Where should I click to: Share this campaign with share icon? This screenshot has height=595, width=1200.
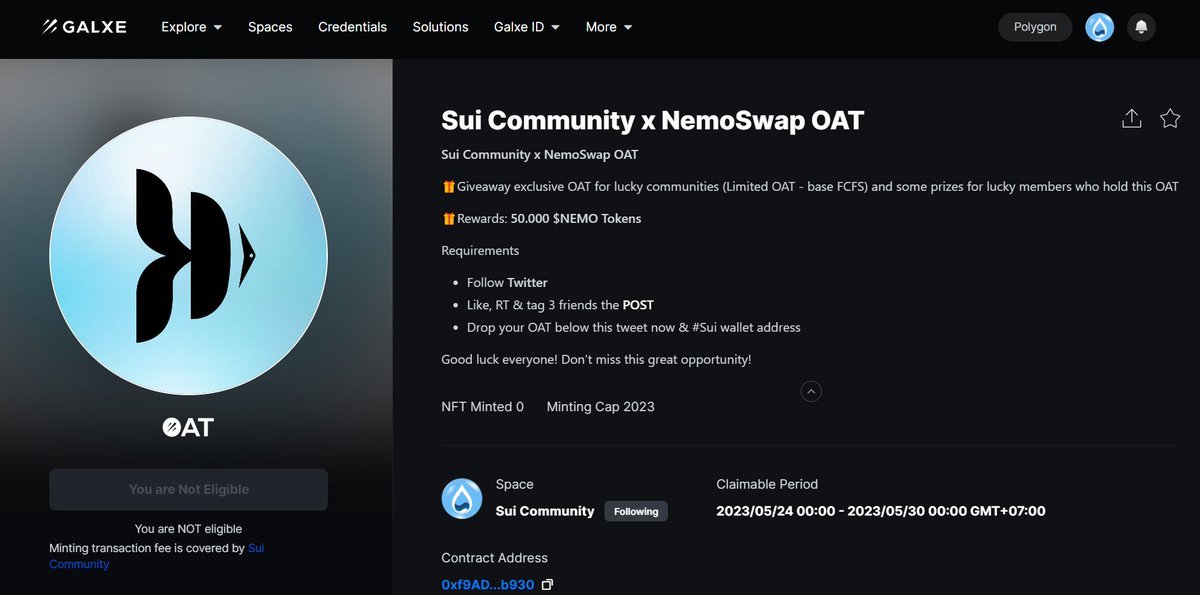(x=1131, y=119)
